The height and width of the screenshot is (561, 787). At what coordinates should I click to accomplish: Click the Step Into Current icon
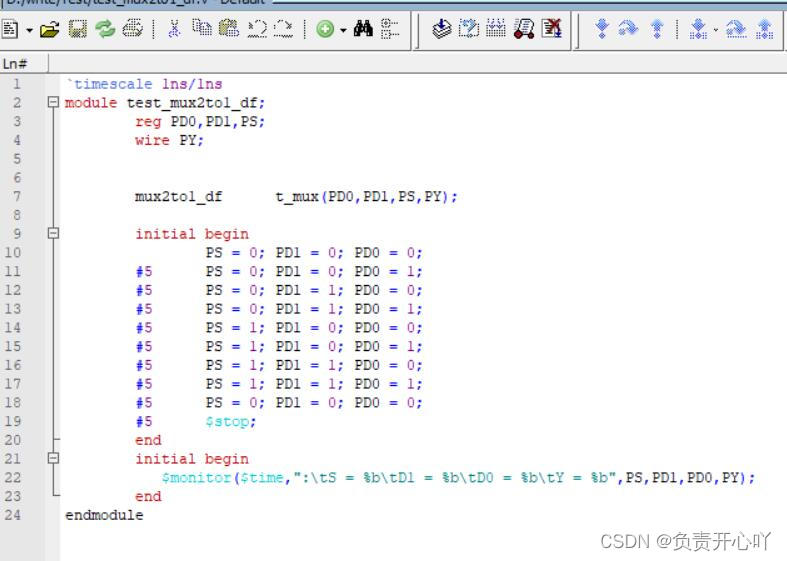coord(698,29)
